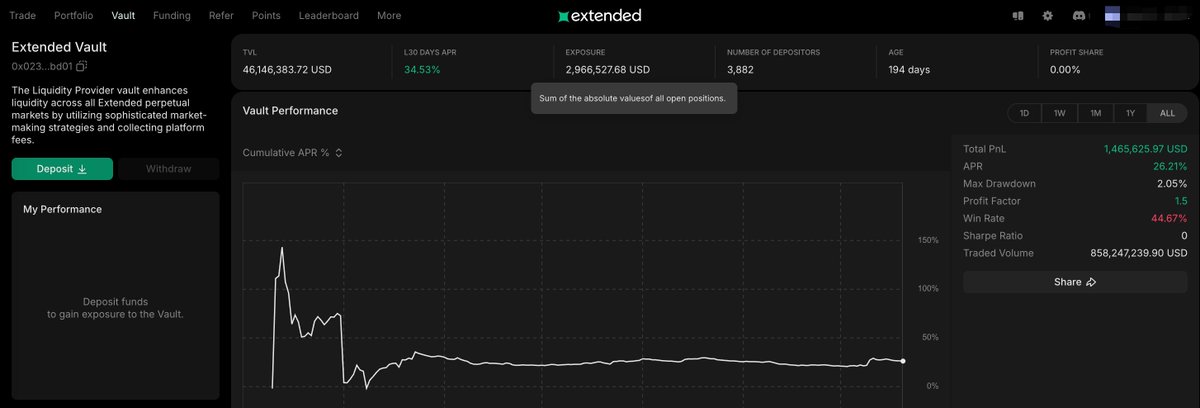
Task: Copy the vault address 0x023...bd01
Action: [x=82, y=66]
